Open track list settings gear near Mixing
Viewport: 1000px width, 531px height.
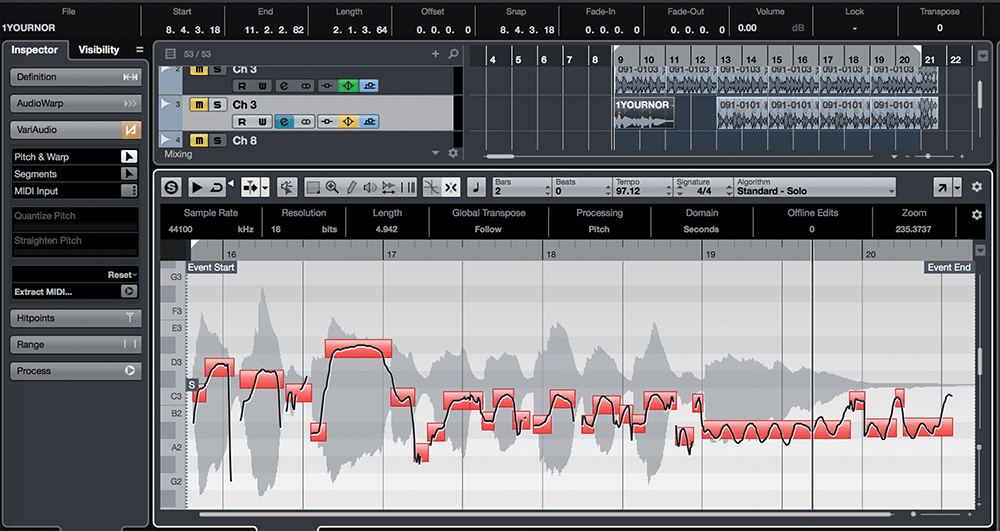click(x=453, y=153)
